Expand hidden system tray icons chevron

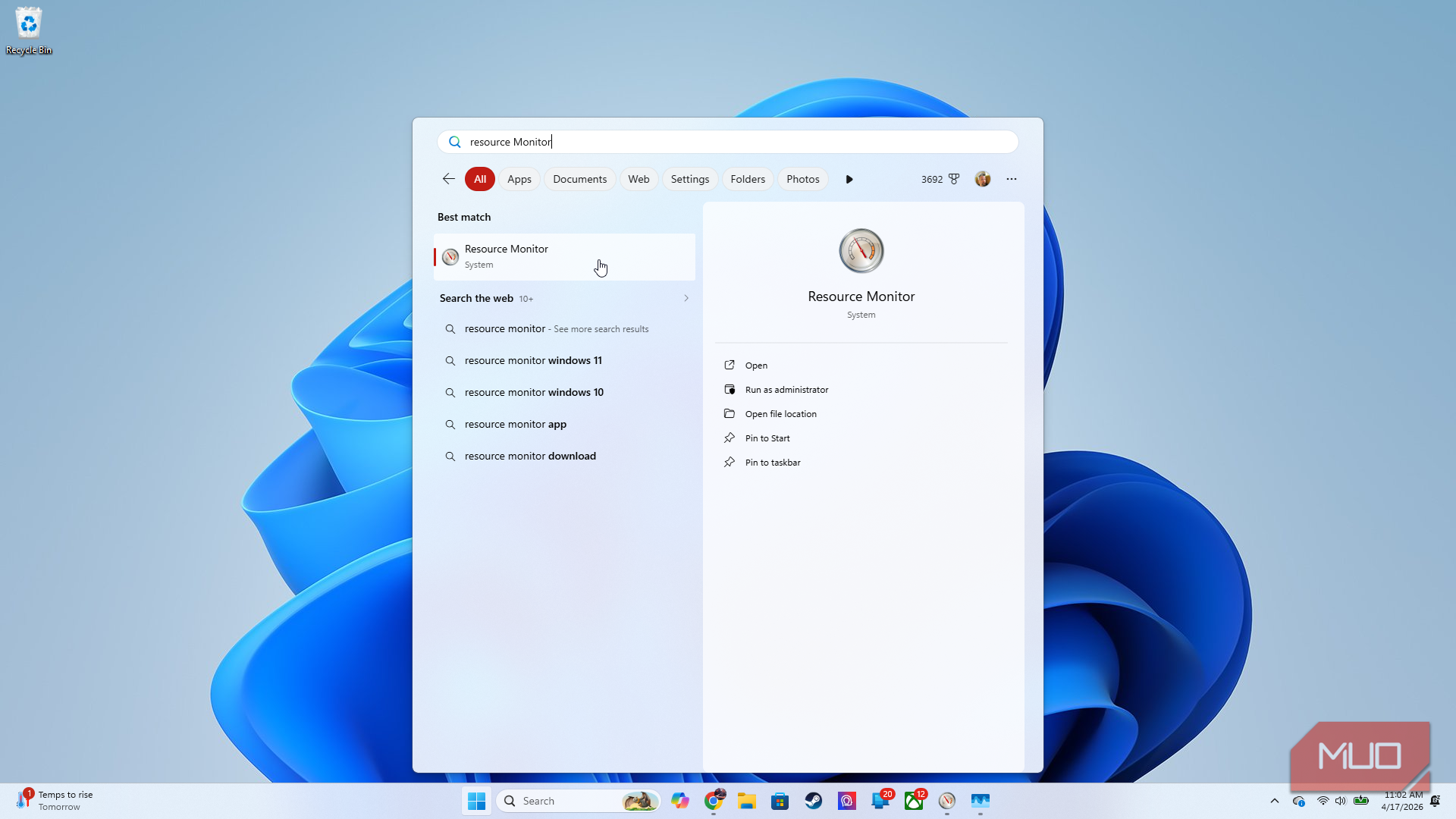click(1275, 801)
